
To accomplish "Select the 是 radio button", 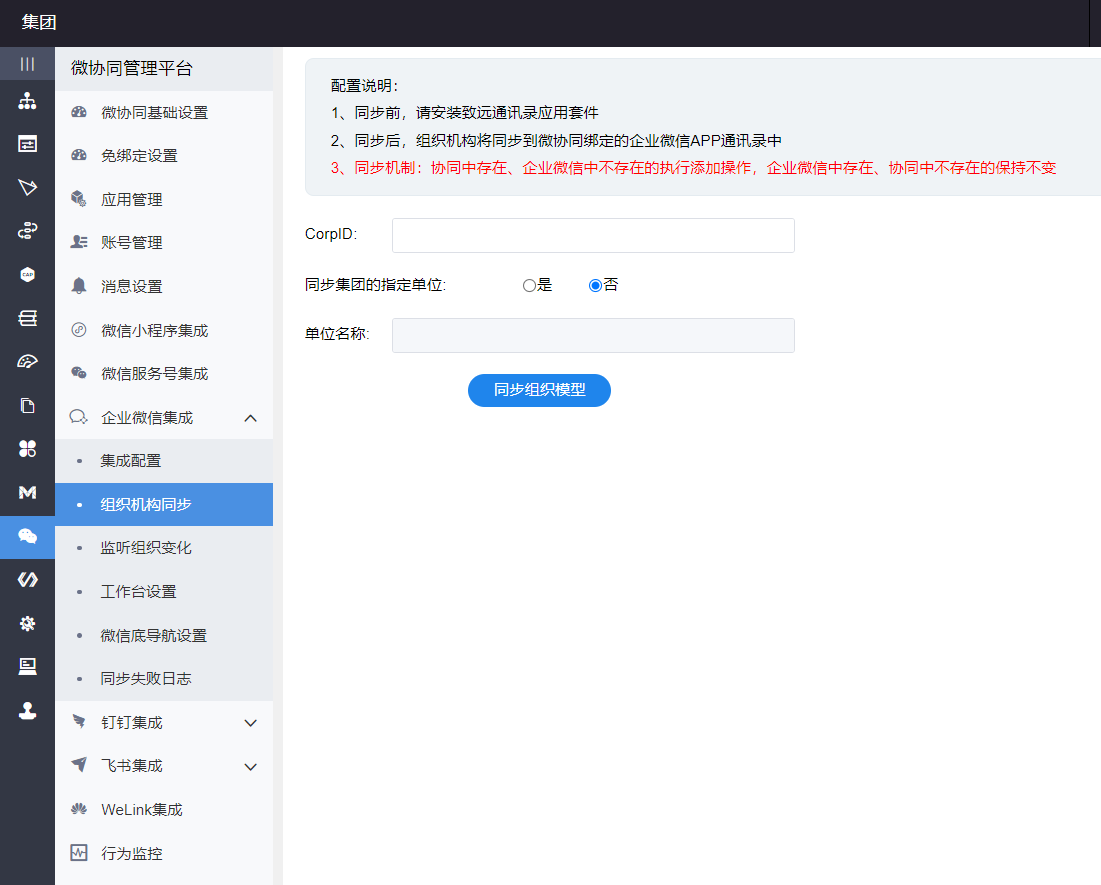I will pyautogui.click(x=529, y=285).
